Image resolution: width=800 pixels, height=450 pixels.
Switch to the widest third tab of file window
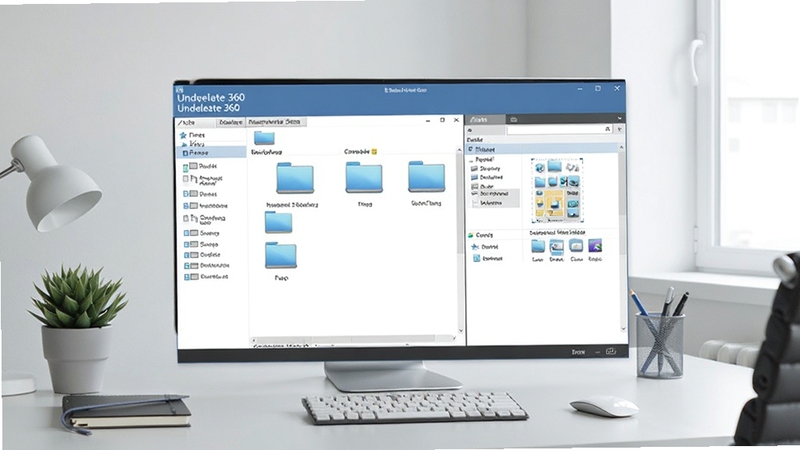point(276,122)
